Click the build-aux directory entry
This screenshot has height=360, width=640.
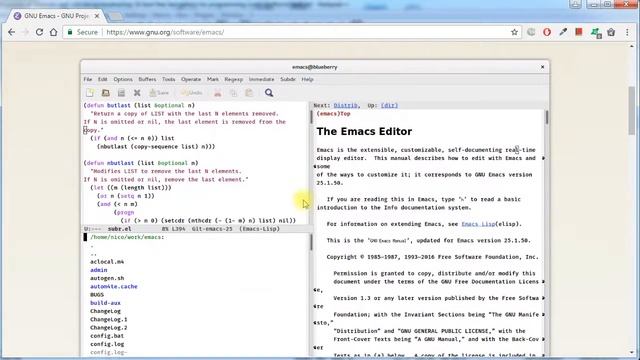click(105, 303)
